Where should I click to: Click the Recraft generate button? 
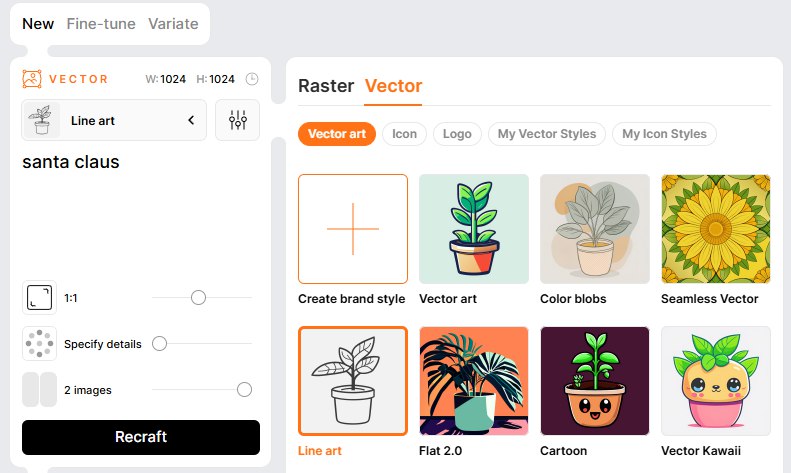coord(141,437)
